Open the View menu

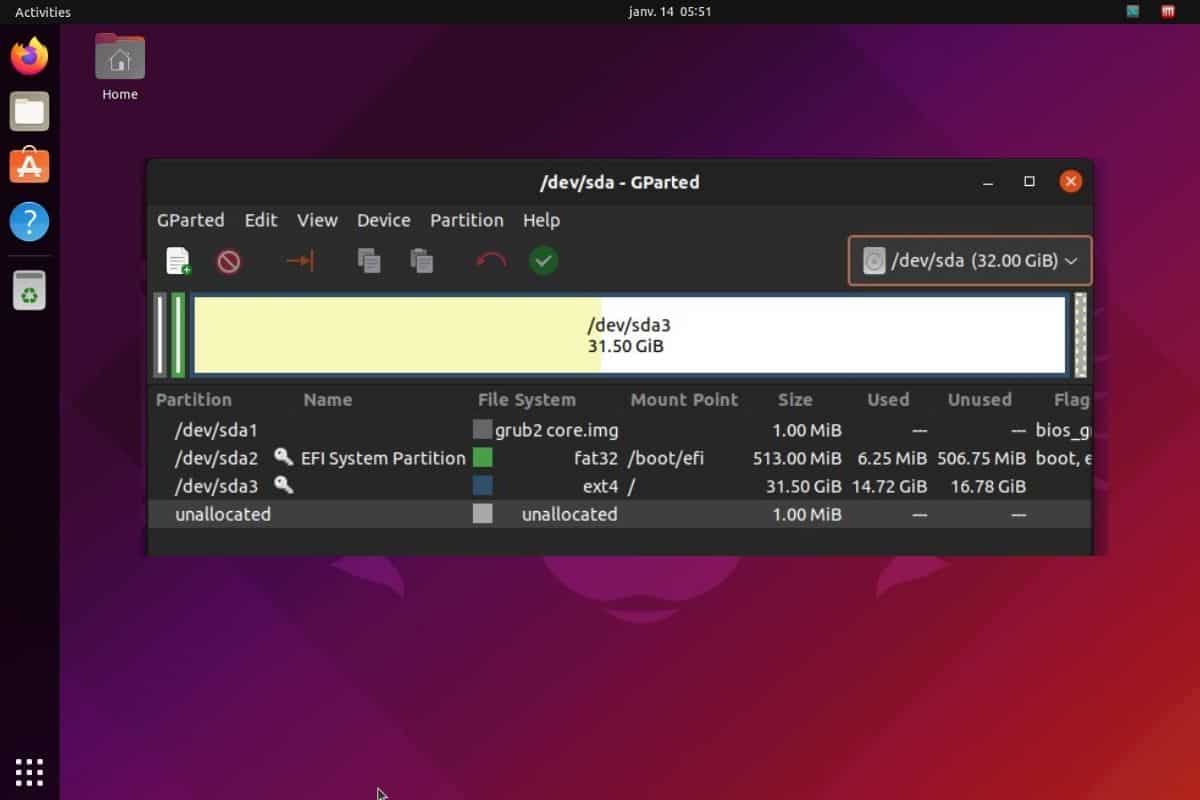[316, 220]
